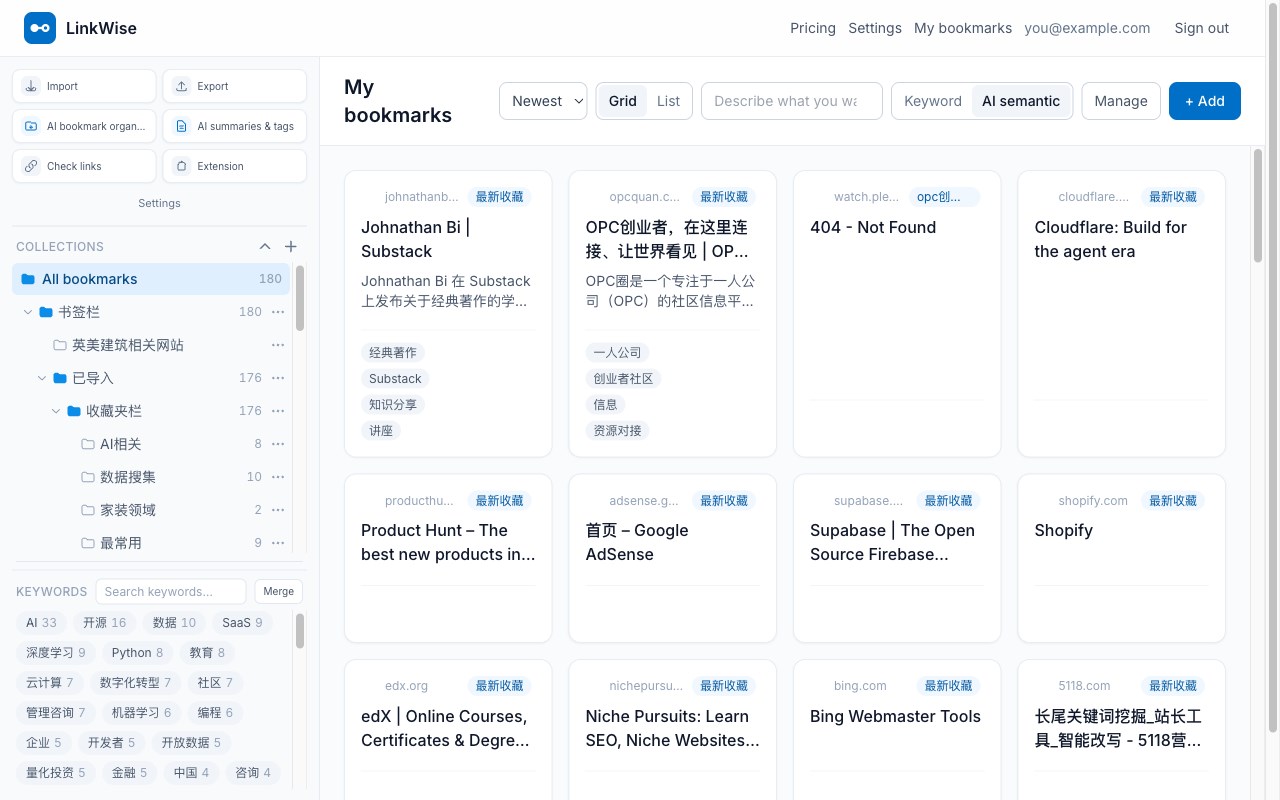
Task: Open the Shopify bookmark title
Action: [1064, 530]
